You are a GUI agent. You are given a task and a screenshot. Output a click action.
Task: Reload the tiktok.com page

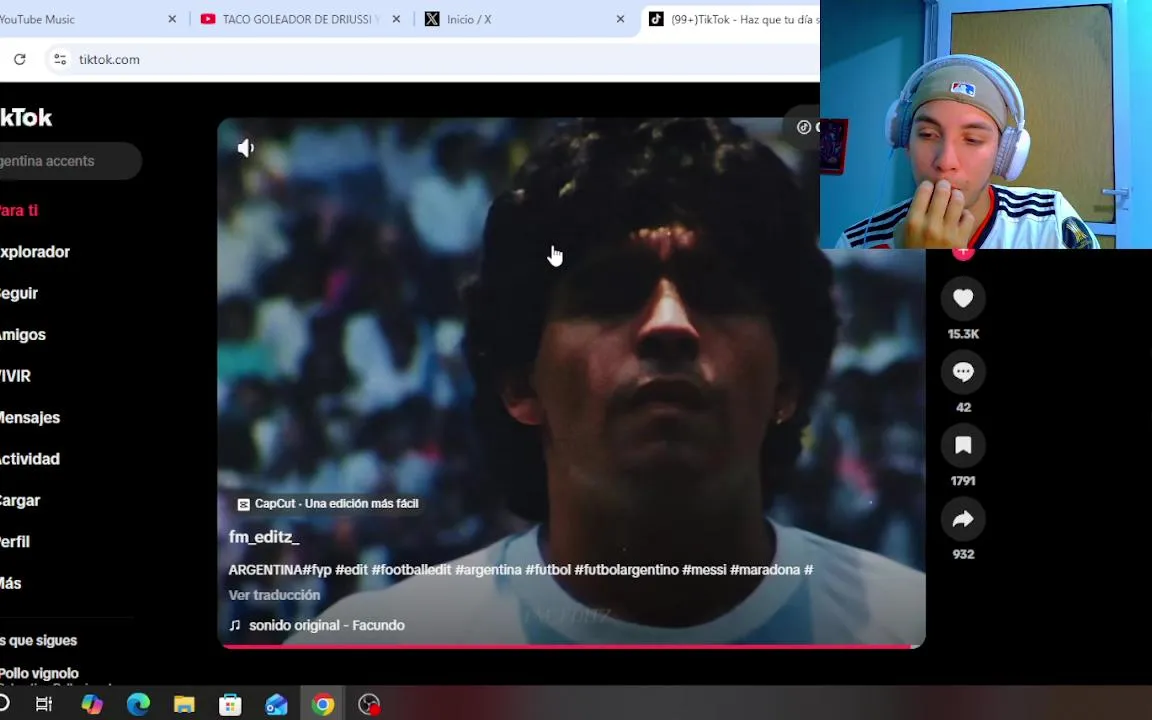[20, 60]
